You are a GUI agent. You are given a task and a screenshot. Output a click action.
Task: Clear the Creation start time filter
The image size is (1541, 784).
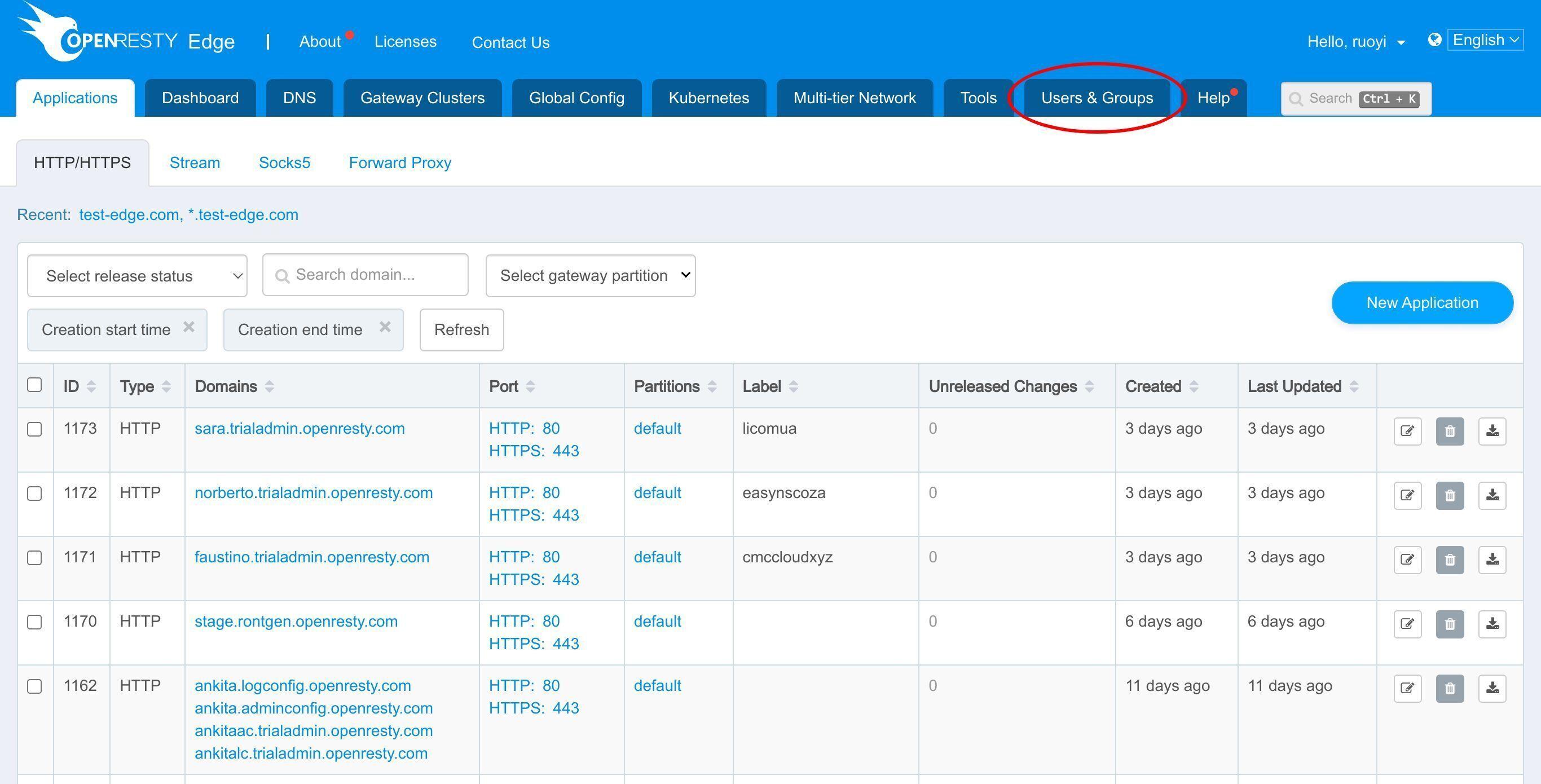pyautogui.click(x=189, y=327)
